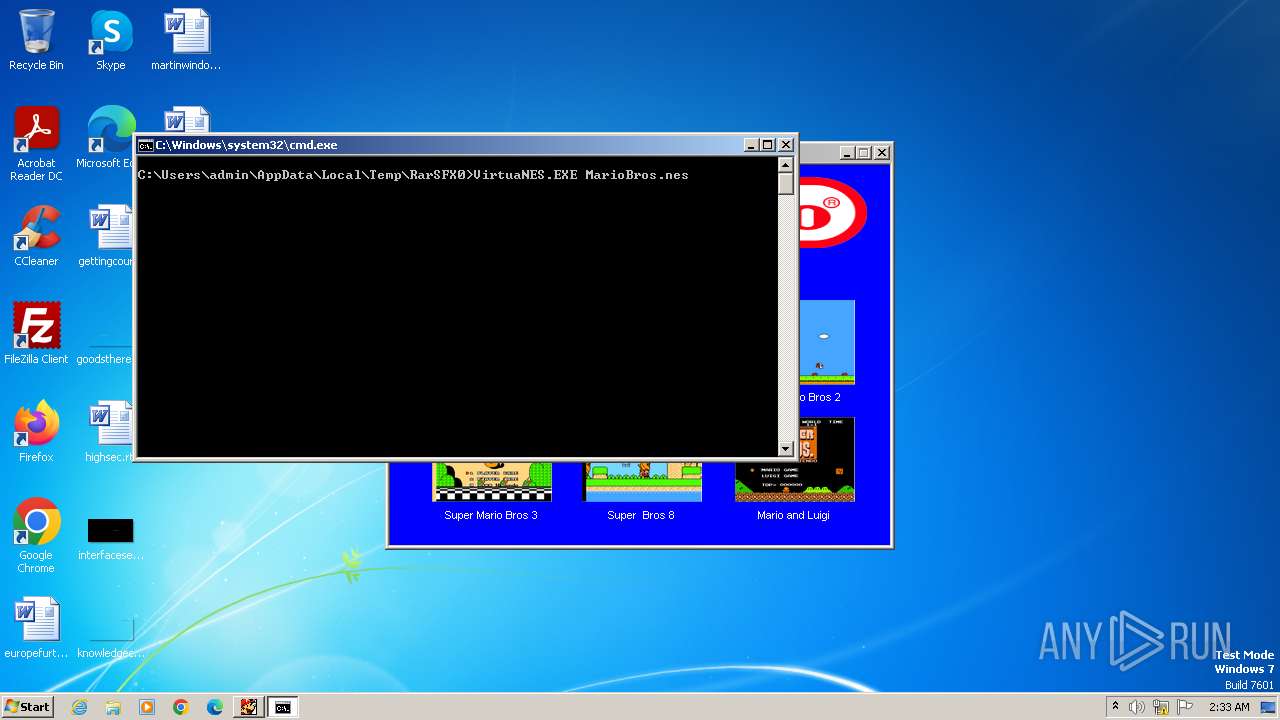Click the 'Super Bros 8' label
1280x720 pixels.
point(641,515)
